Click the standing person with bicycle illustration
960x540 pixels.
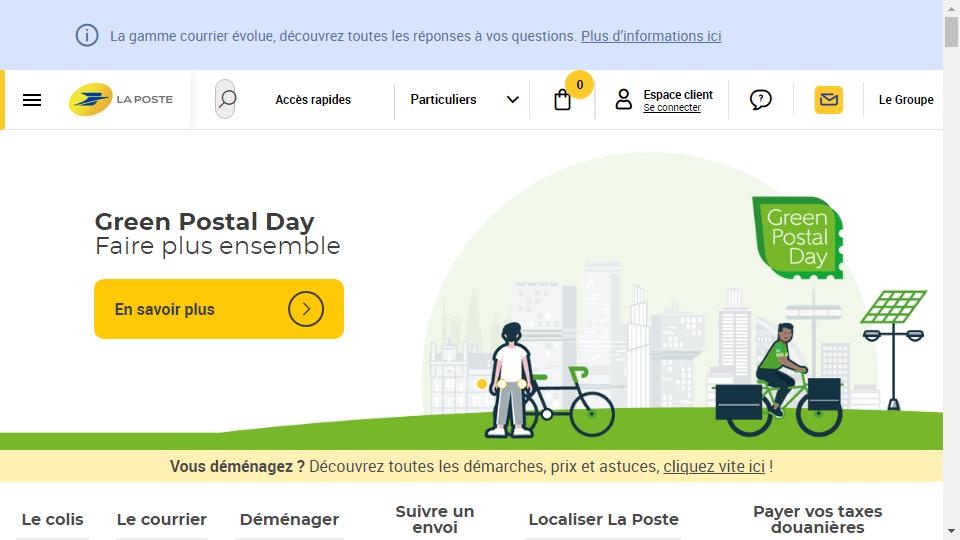click(549, 380)
